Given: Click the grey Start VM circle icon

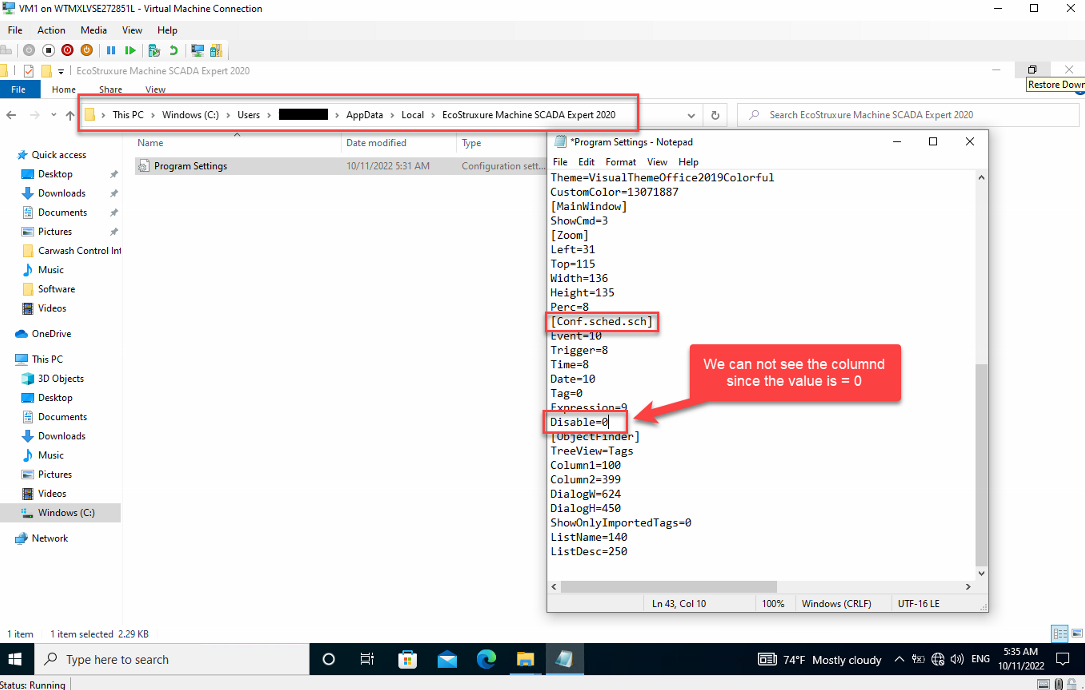Looking at the screenshot, I should pyautogui.click(x=28, y=50).
